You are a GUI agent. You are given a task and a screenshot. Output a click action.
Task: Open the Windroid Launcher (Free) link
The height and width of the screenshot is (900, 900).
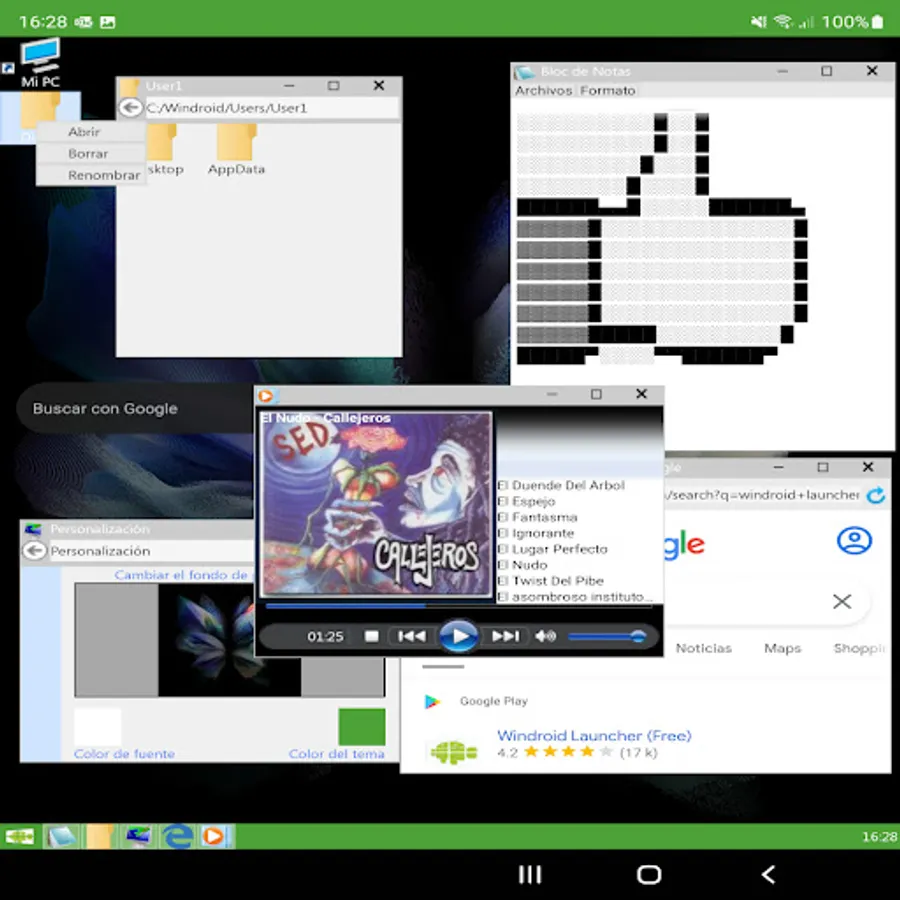pyautogui.click(x=594, y=735)
